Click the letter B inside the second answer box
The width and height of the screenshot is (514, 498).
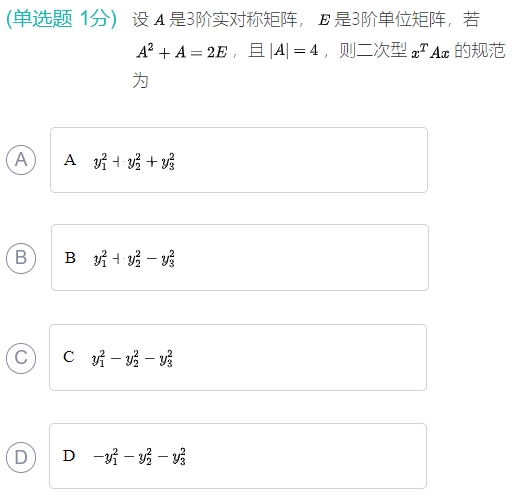70,258
